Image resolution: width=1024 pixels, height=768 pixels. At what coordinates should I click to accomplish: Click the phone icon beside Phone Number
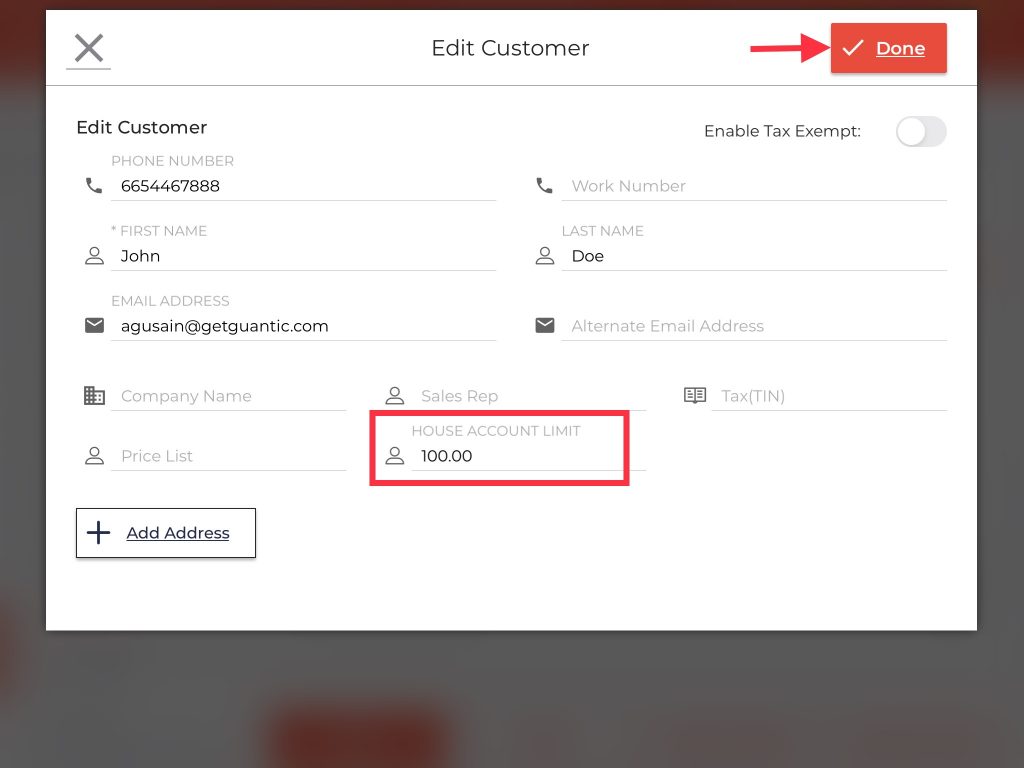click(94, 186)
